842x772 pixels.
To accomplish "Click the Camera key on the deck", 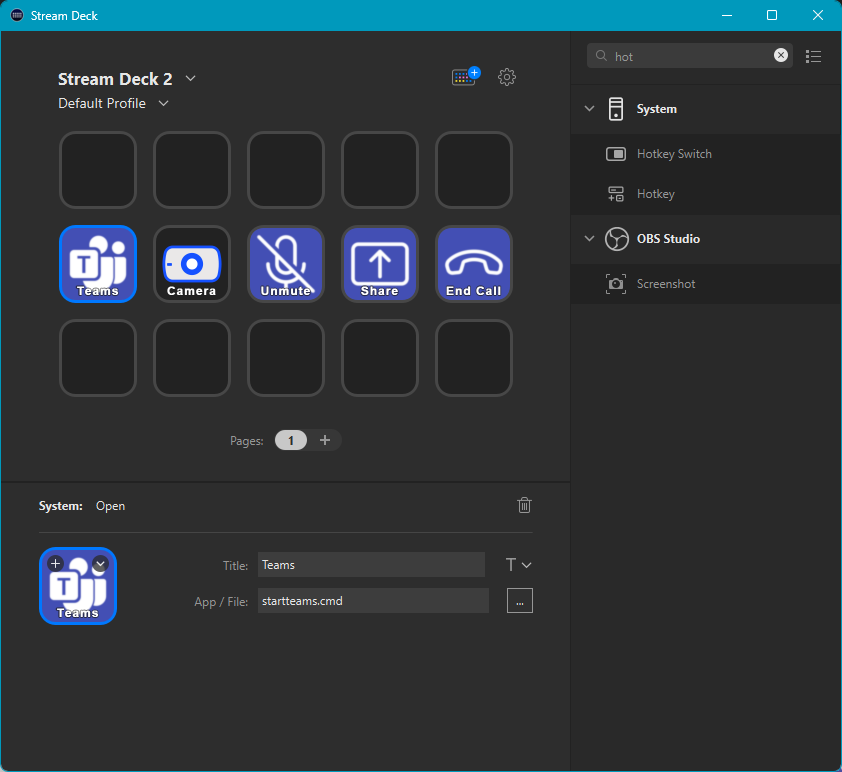I will tap(191, 264).
